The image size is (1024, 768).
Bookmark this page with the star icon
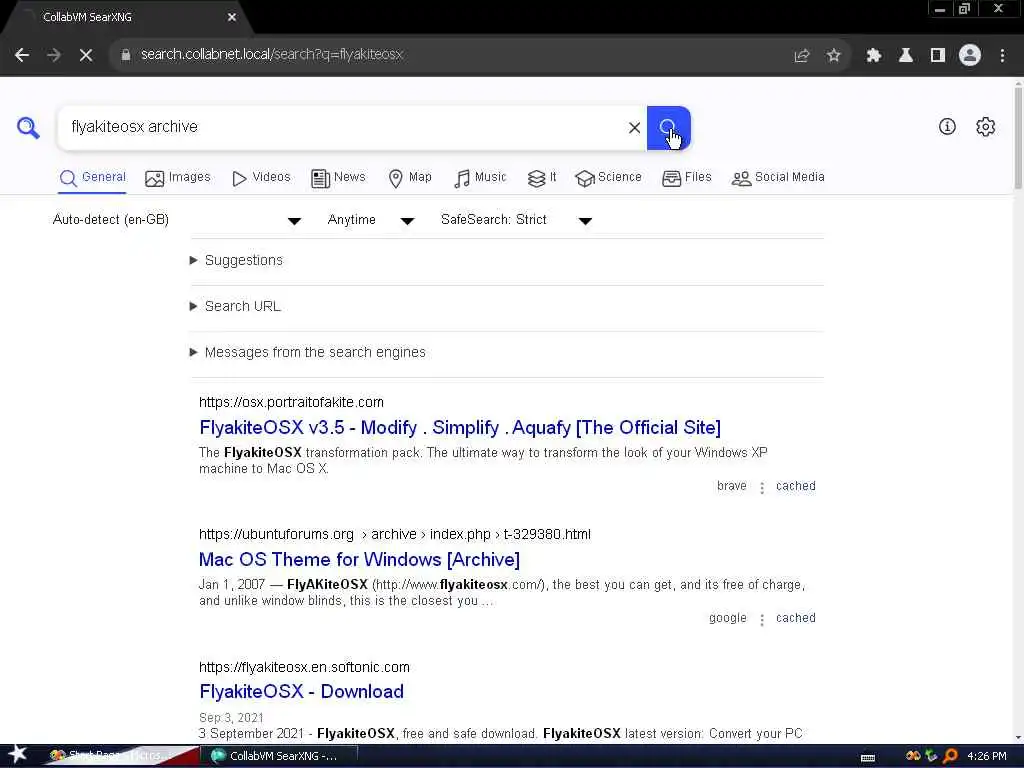point(833,56)
